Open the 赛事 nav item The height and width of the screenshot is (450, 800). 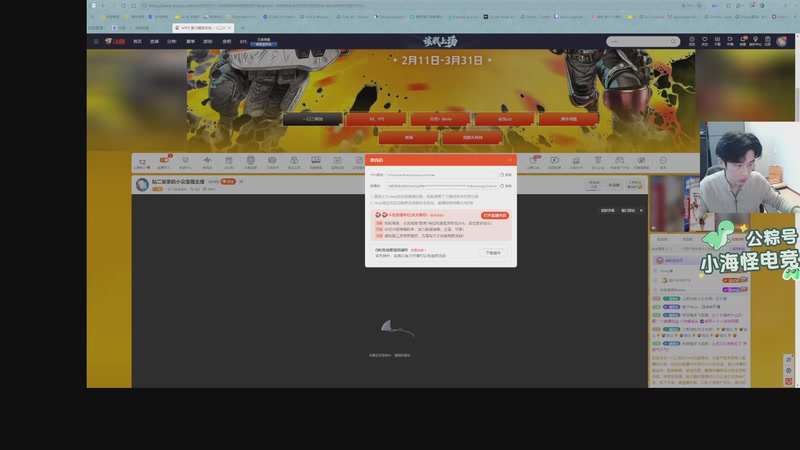click(190, 42)
